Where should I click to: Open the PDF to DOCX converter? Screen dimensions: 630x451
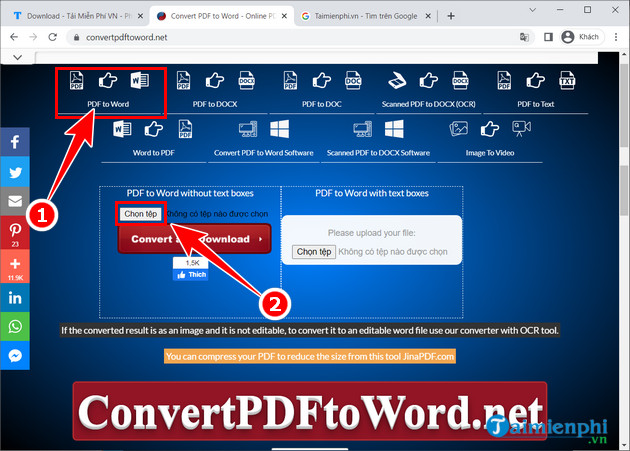click(215, 104)
